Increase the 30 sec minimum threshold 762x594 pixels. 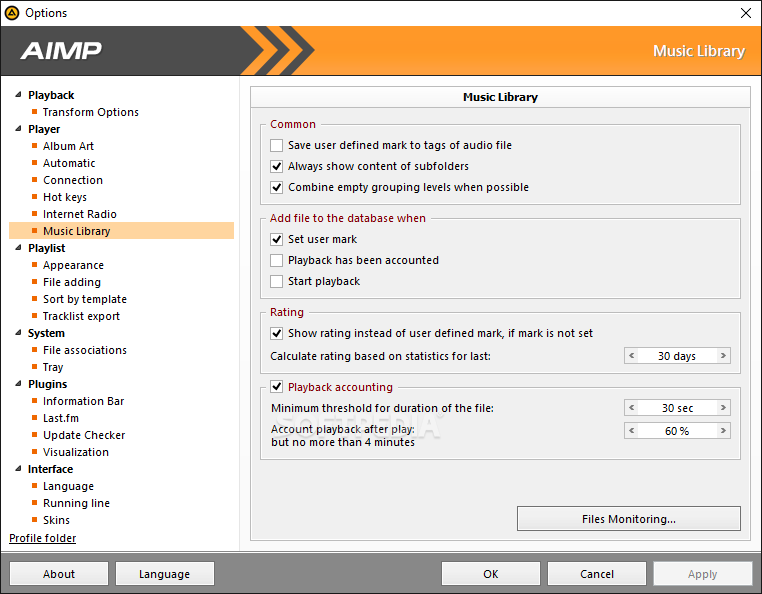723,408
